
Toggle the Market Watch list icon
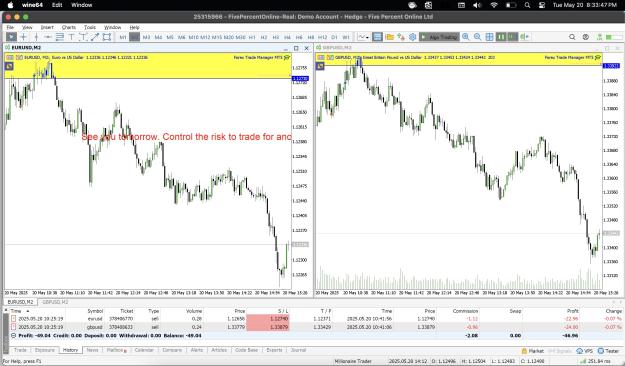coord(377,37)
